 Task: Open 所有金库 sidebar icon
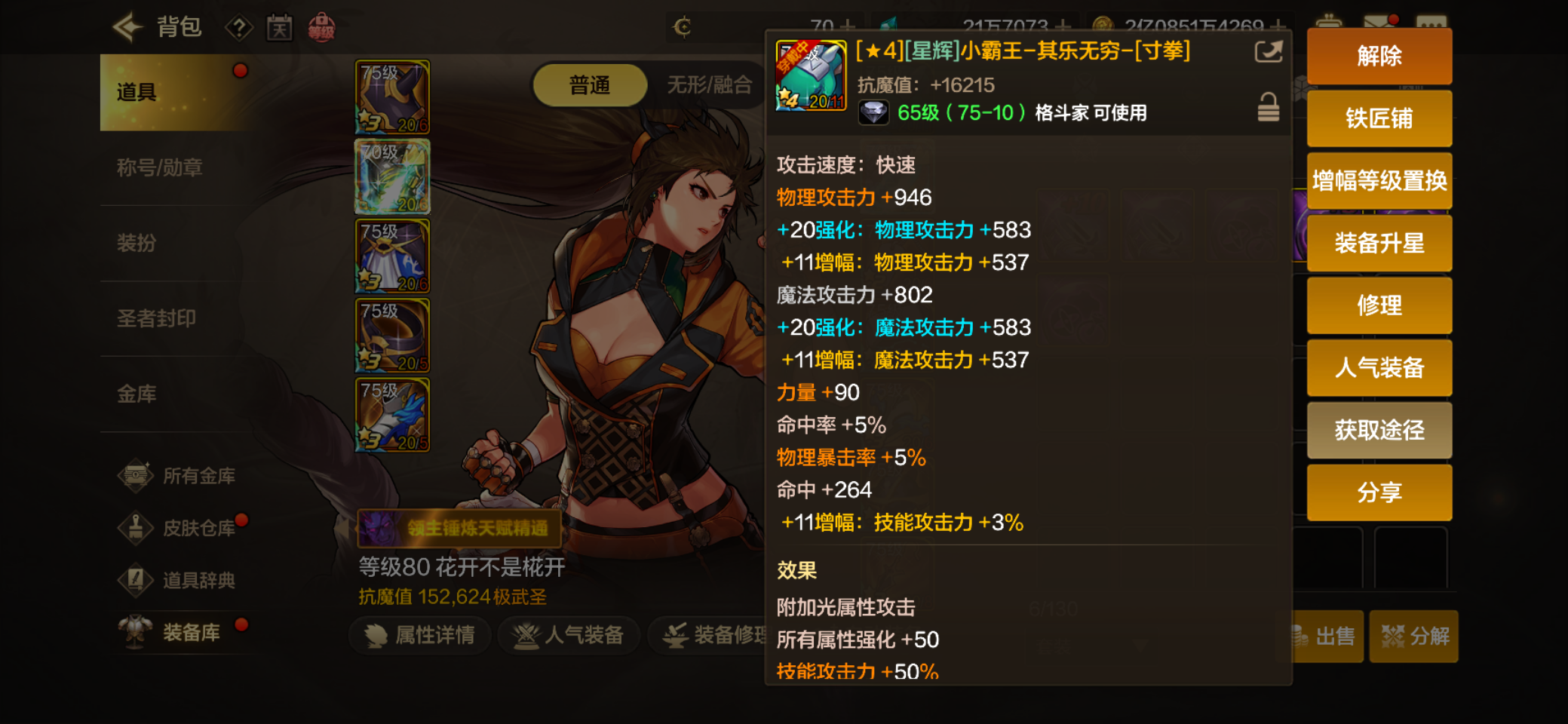[x=136, y=476]
